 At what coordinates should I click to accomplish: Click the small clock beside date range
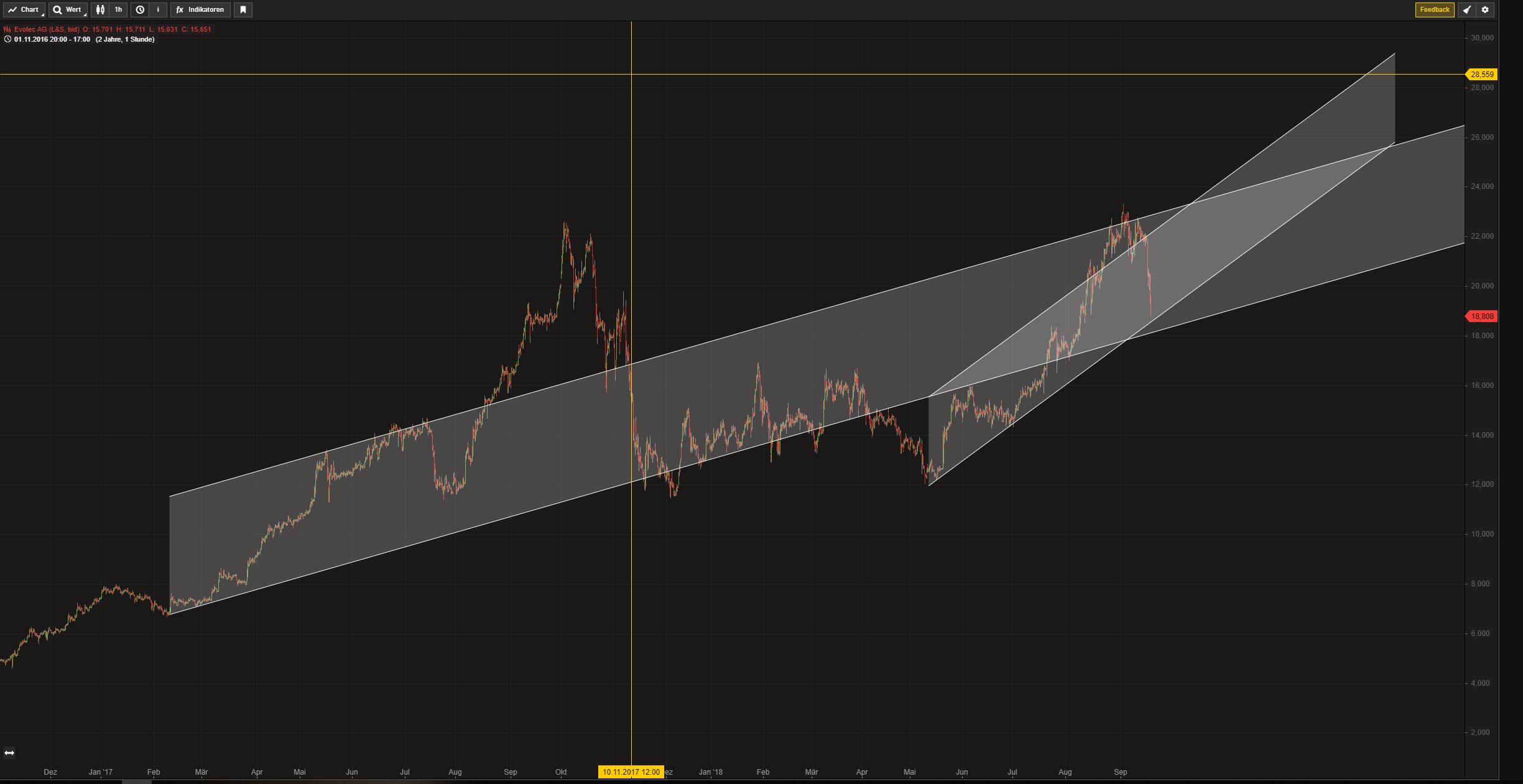(7, 39)
